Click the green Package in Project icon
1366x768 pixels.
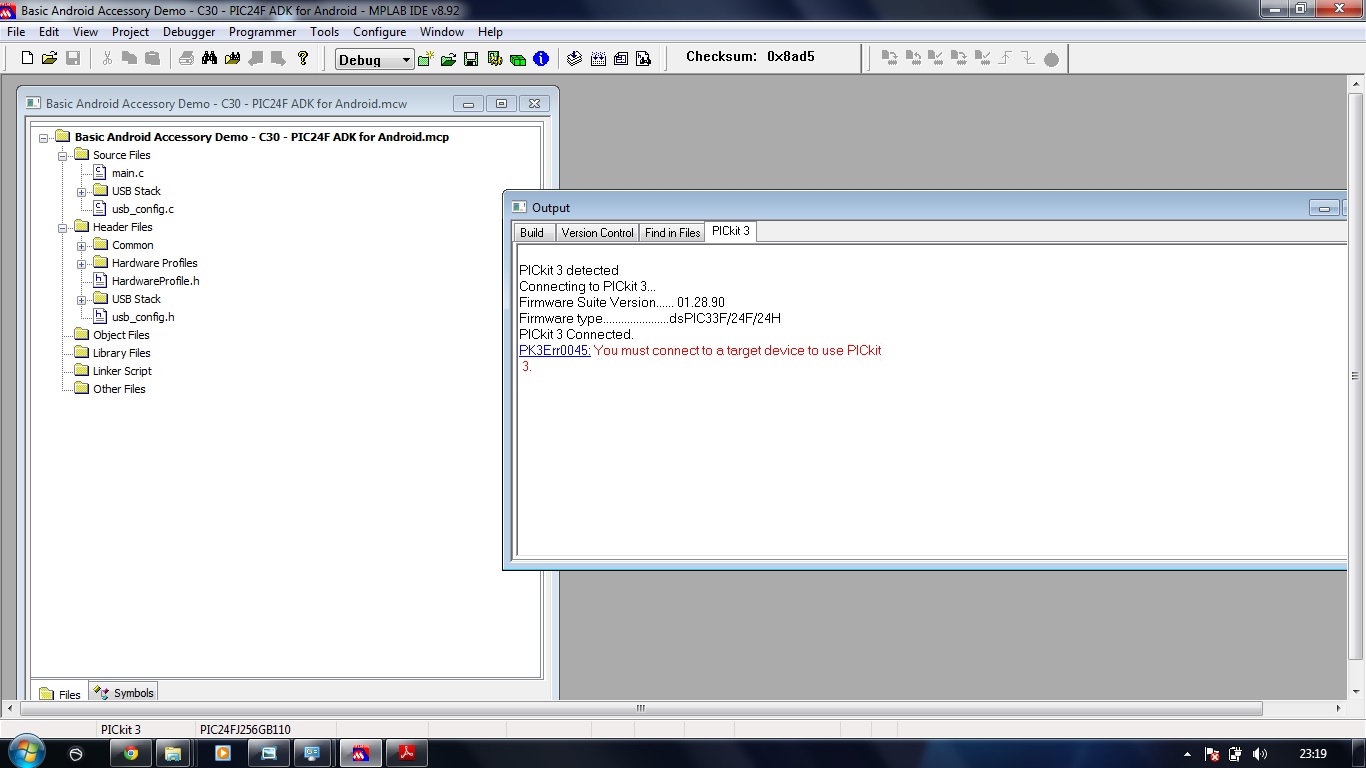(x=517, y=59)
